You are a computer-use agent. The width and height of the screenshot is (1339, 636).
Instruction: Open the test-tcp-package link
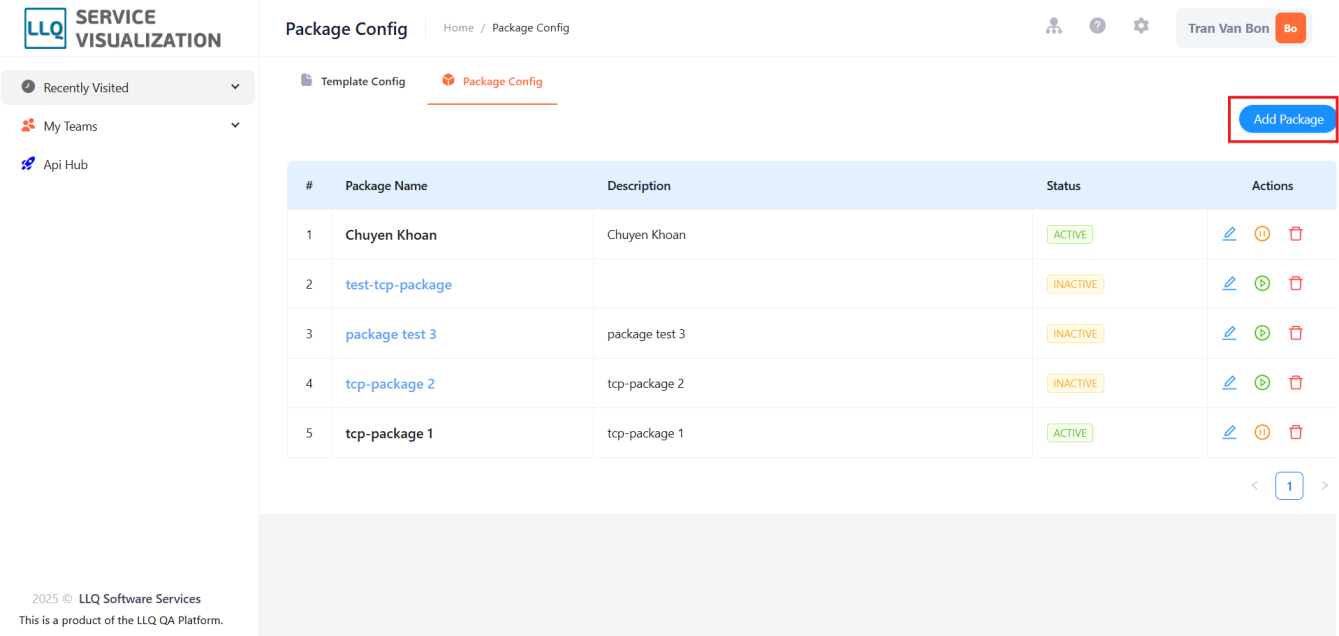click(x=399, y=285)
